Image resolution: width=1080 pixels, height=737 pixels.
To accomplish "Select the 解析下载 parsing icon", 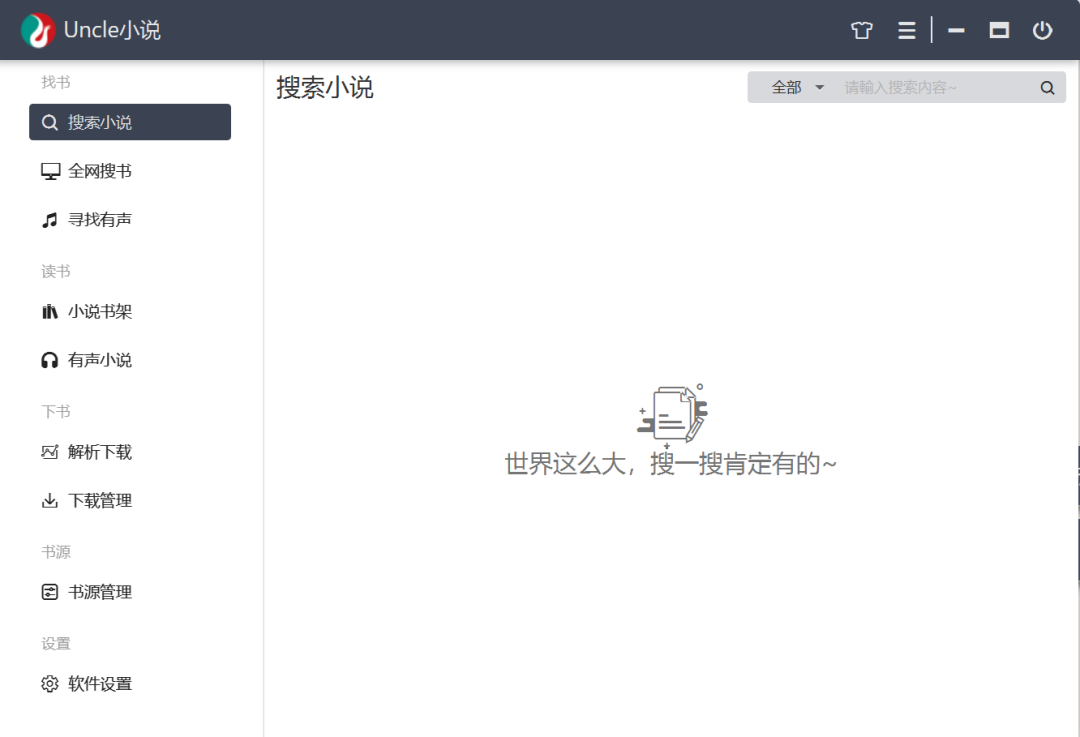I will [x=50, y=452].
